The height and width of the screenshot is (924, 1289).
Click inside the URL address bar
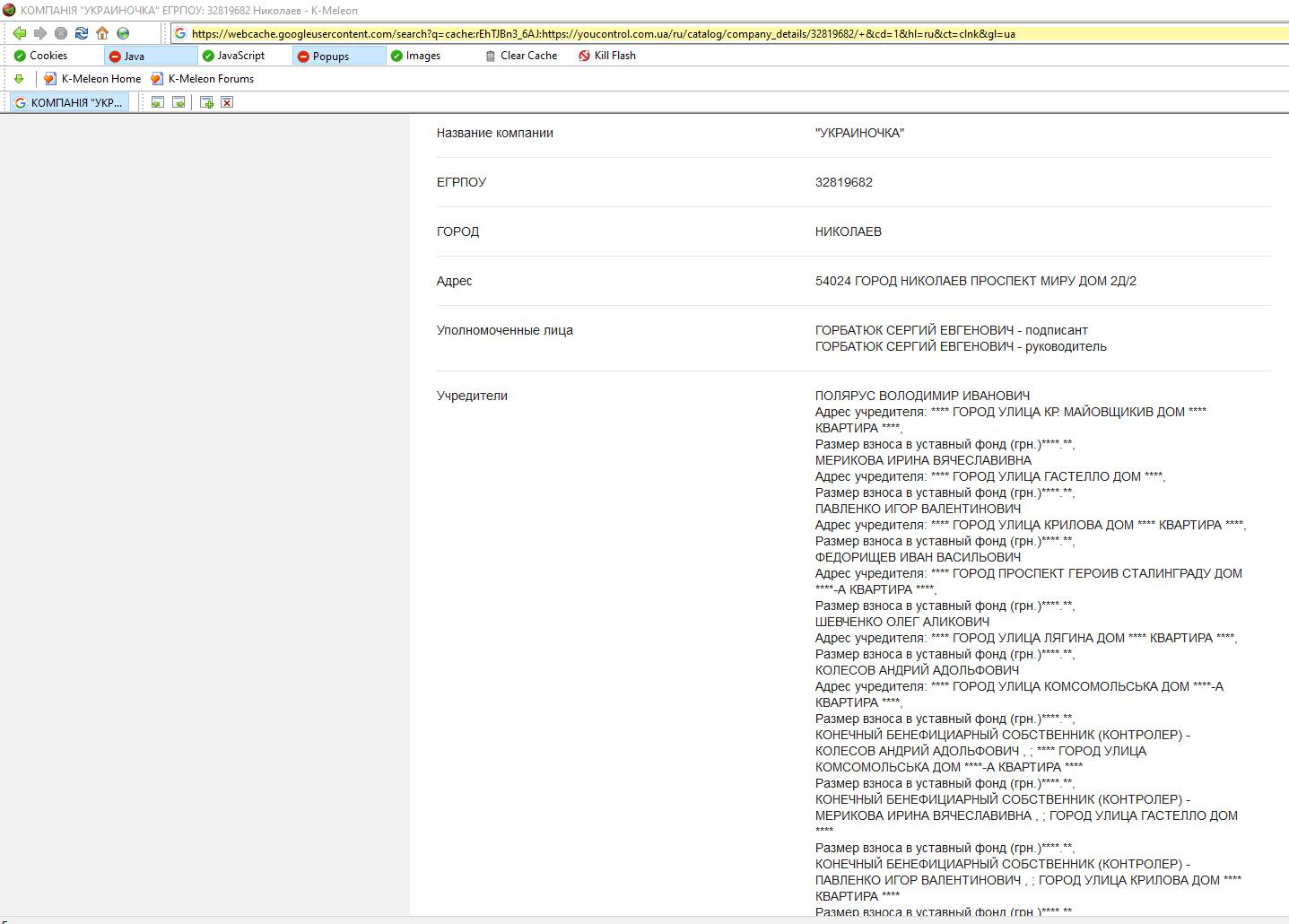[628, 33]
